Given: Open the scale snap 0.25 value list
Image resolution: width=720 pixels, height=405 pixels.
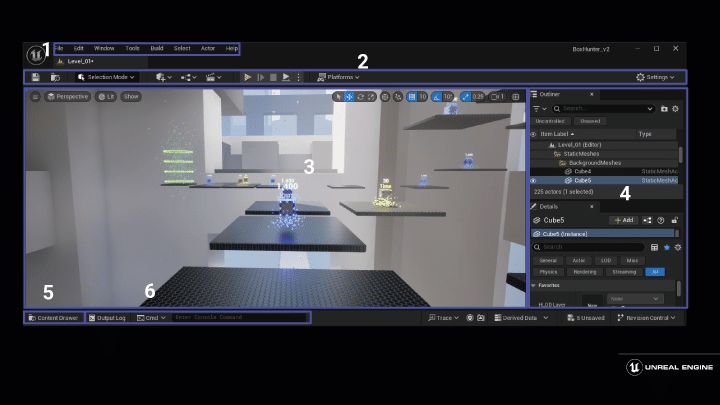Looking at the screenshot, I should [x=478, y=96].
